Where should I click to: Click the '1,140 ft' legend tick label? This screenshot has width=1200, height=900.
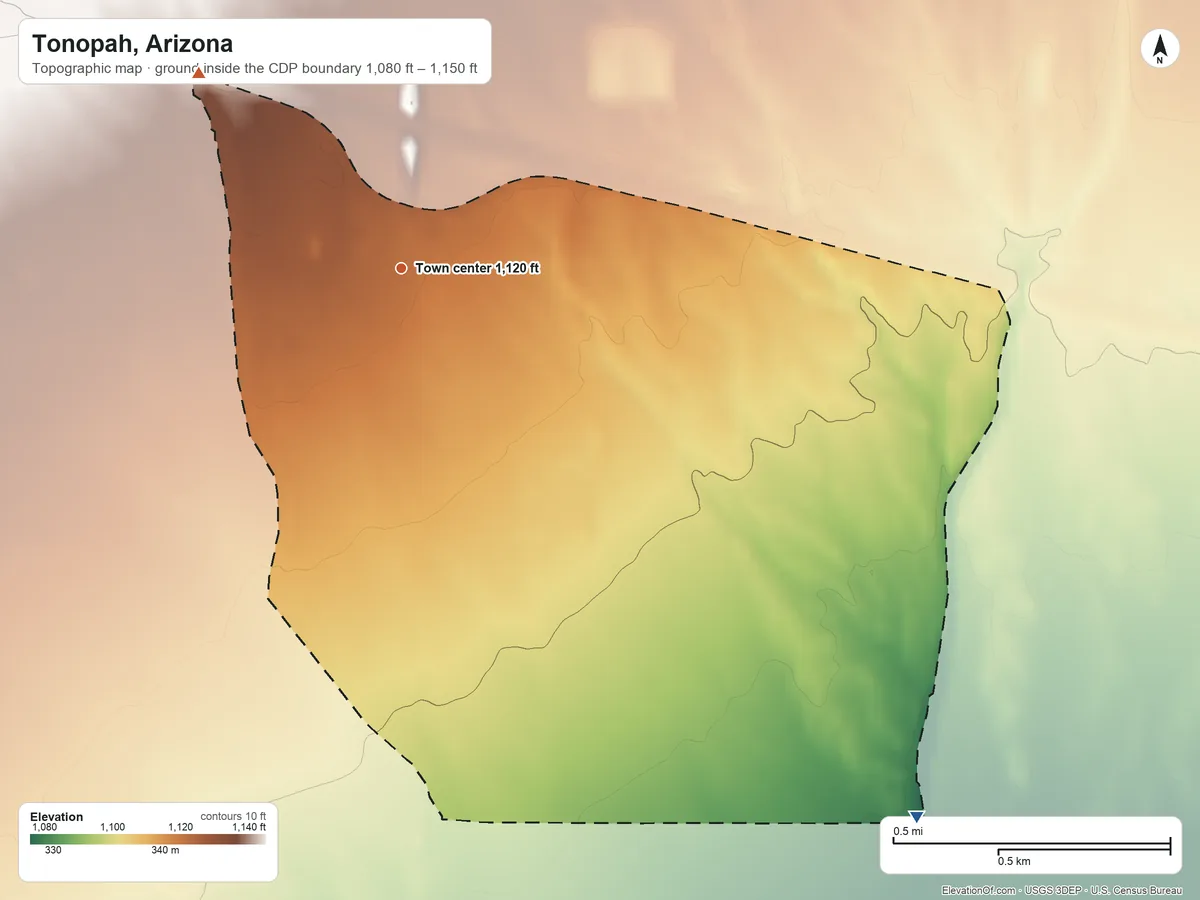(x=249, y=827)
